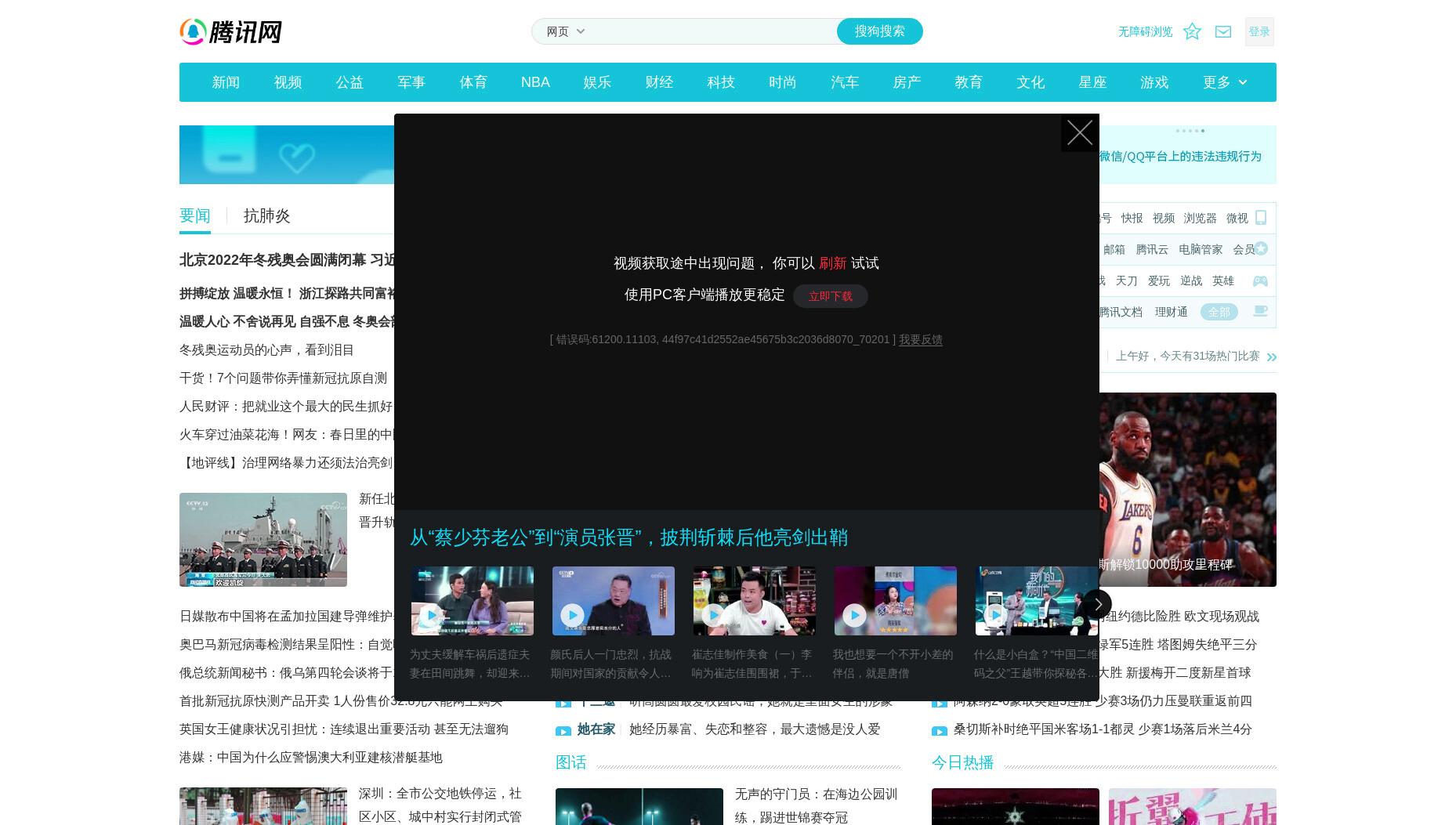
Task: Click the 搜狗搜索 button
Action: [x=880, y=31]
